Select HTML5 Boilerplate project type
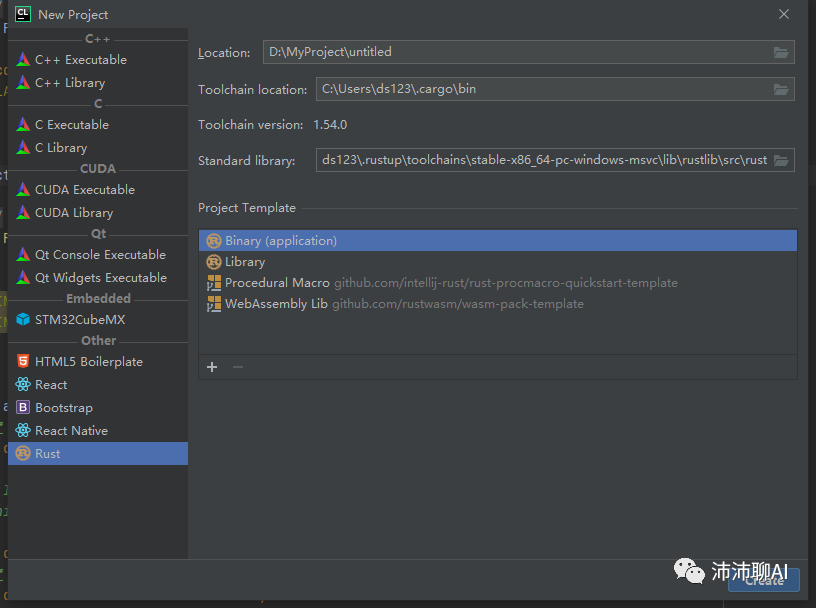 [98, 362]
